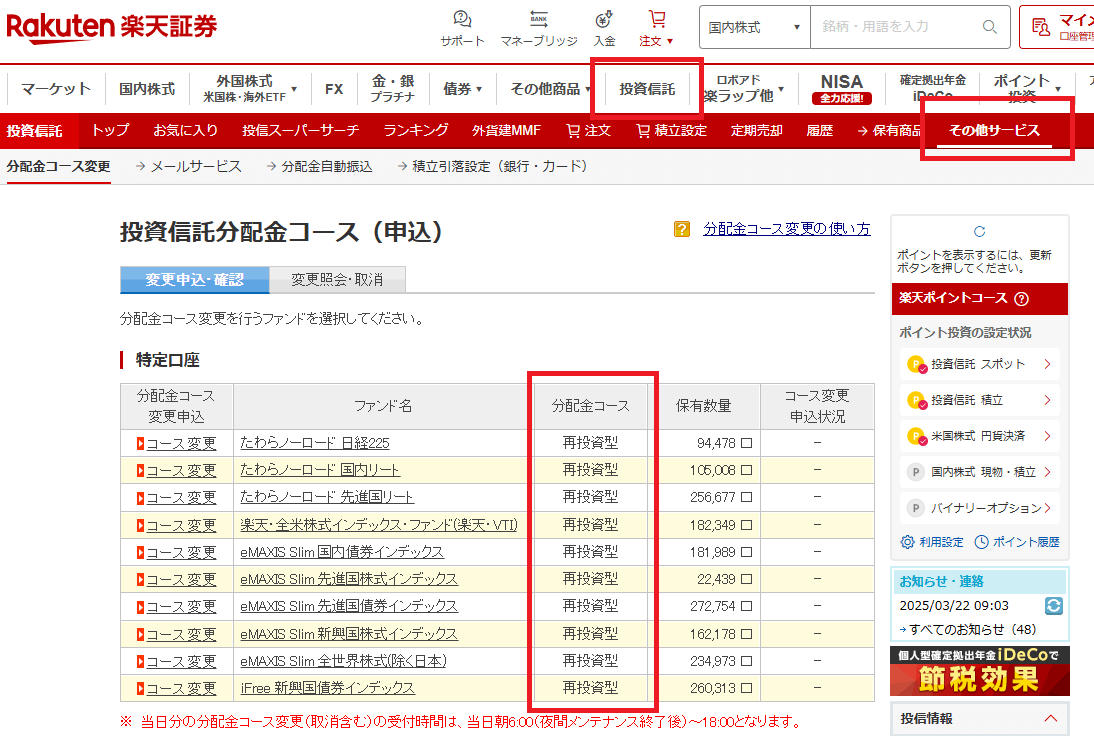Open ポイント履歴 clock icon
Screen dimensions: 1094x736
981,542
